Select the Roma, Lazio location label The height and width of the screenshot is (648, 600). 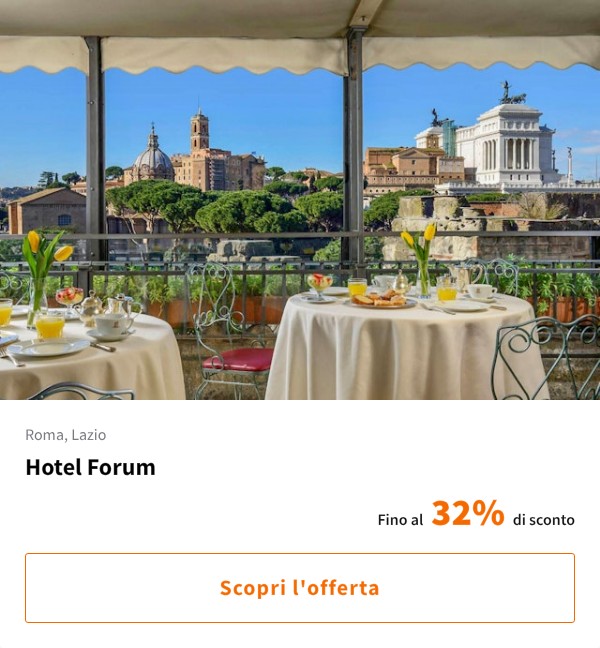click(x=65, y=434)
